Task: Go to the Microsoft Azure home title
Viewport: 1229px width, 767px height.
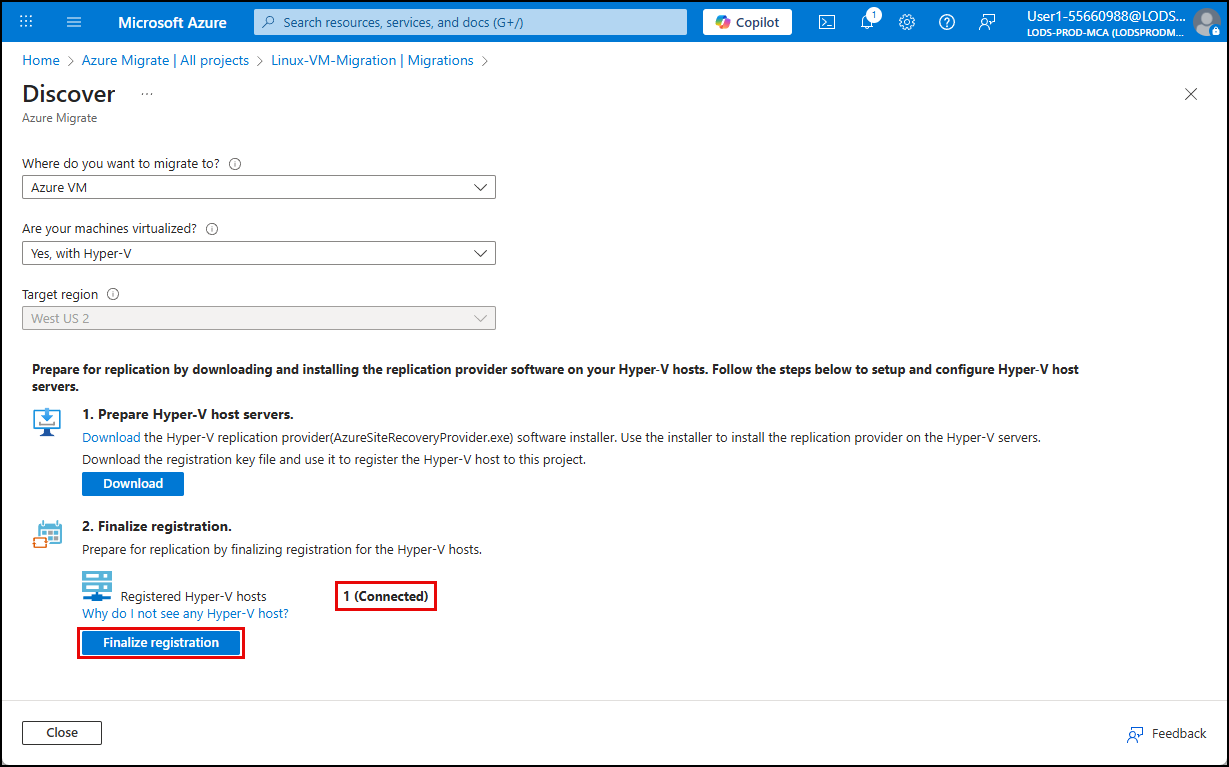Action: coord(172,22)
